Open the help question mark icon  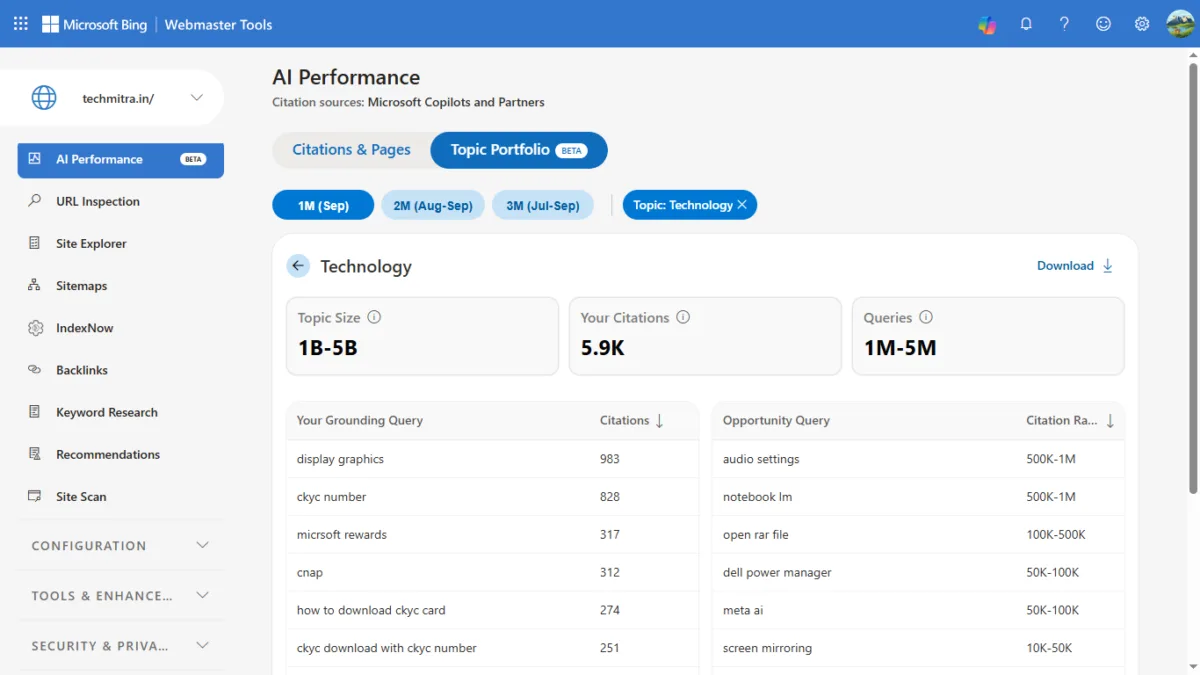[x=1065, y=24]
